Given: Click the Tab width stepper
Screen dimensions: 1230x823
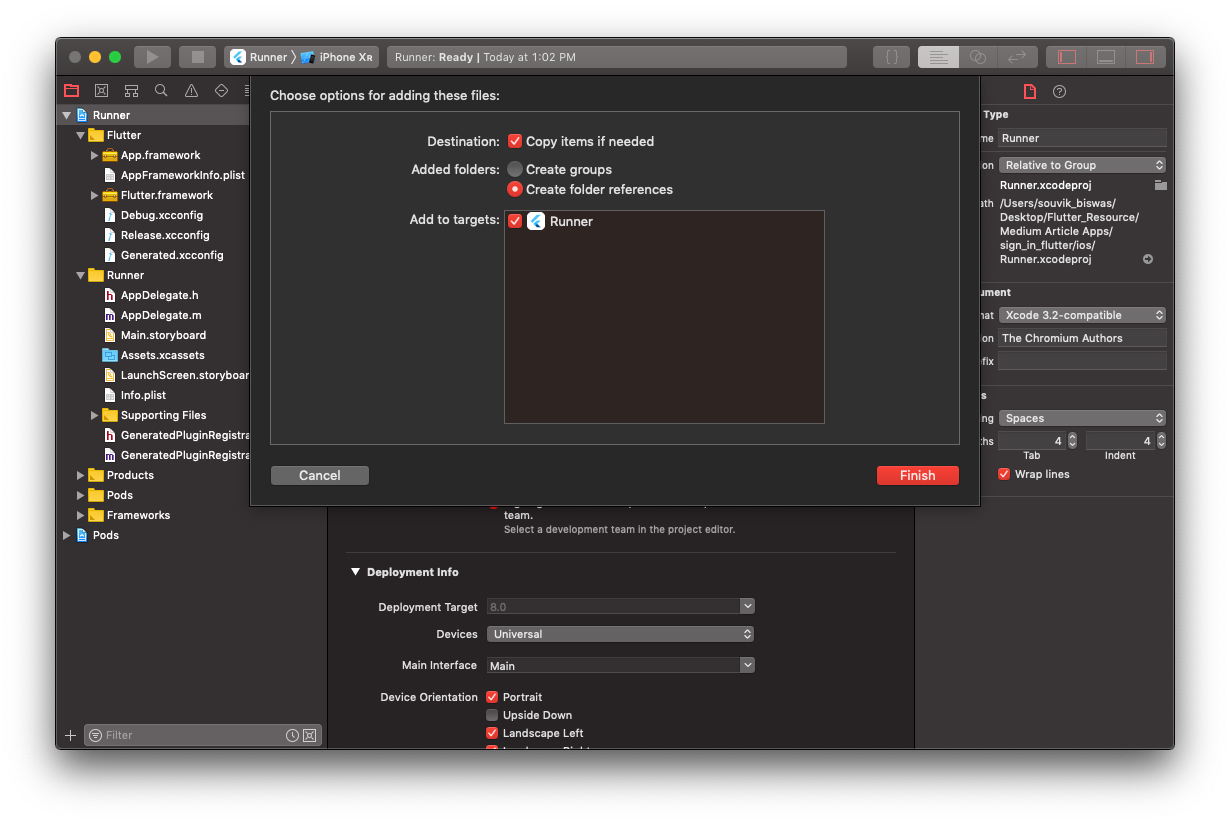Looking at the screenshot, I should coord(1072,440).
